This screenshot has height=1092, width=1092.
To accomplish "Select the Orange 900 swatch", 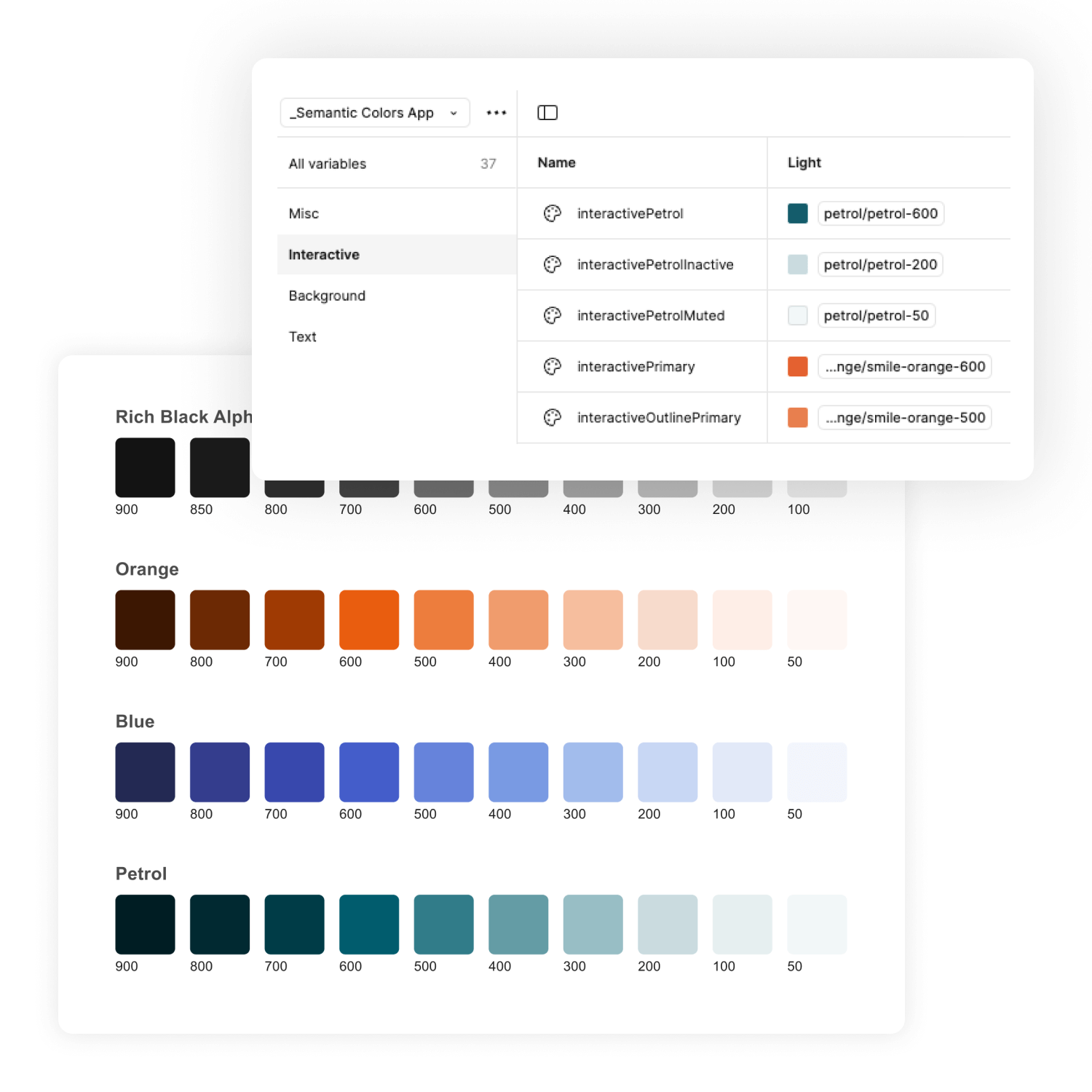I will click(145, 620).
